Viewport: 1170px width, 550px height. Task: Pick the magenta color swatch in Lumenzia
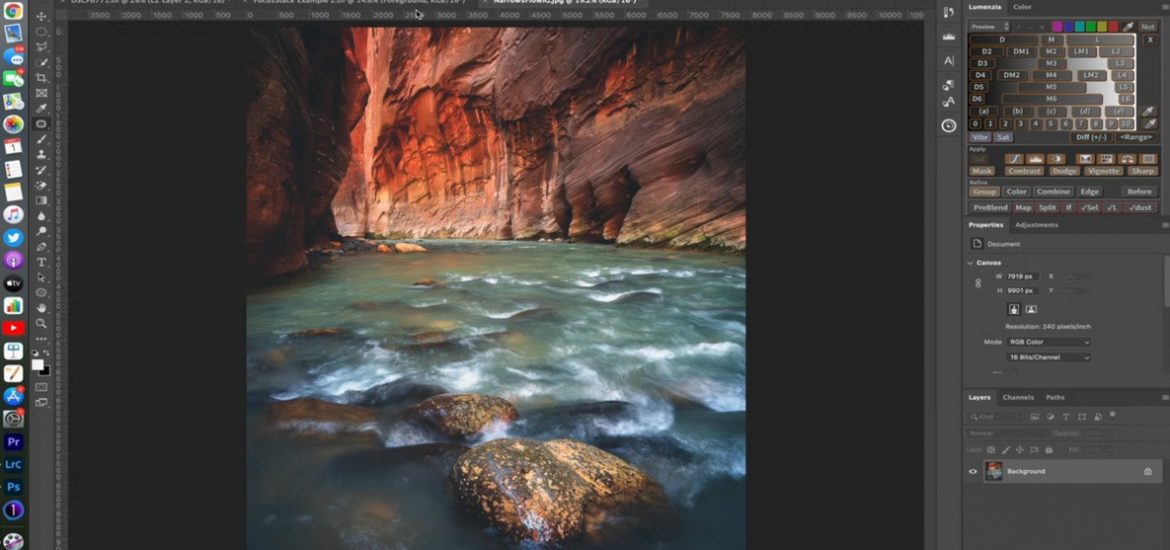point(1055,26)
